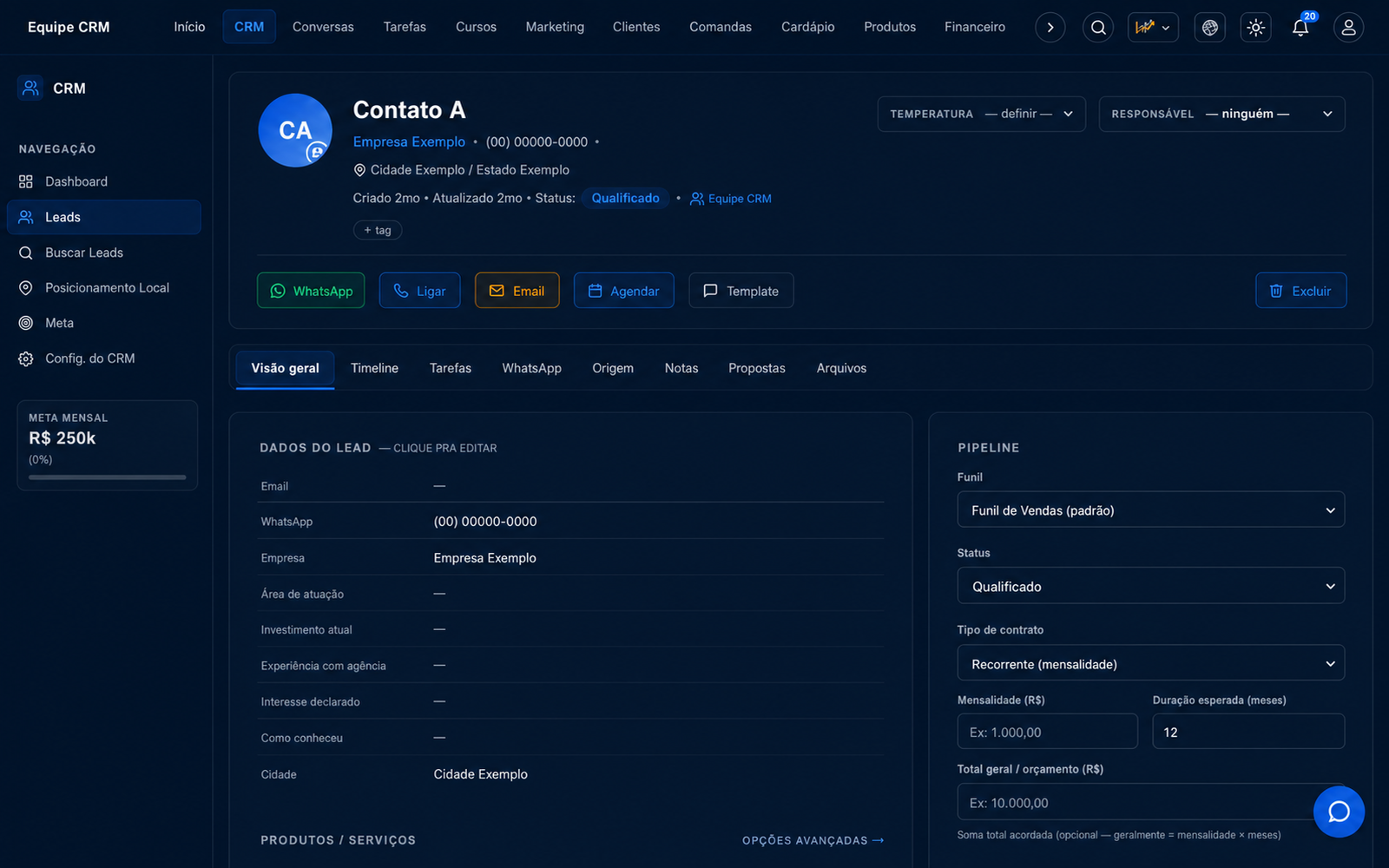Screen dimensions: 1389x868
Task: Click the CA contact avatar
Action: click(295, 130)
